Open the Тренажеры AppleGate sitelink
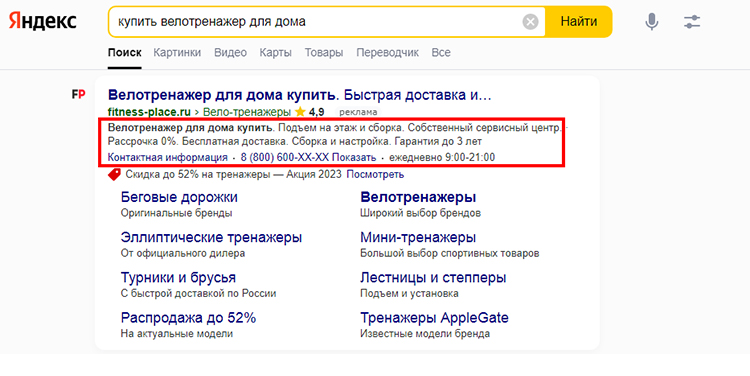Screen dimensions: 750x376 coord(434,318)
